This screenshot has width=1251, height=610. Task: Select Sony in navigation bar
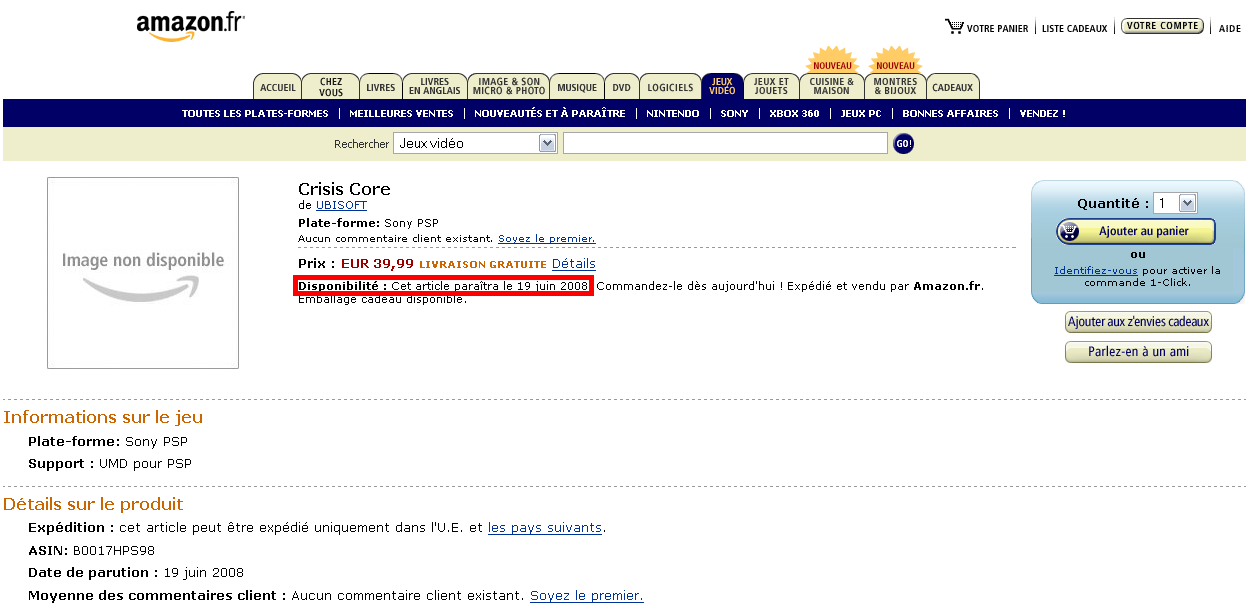(734, 114)
